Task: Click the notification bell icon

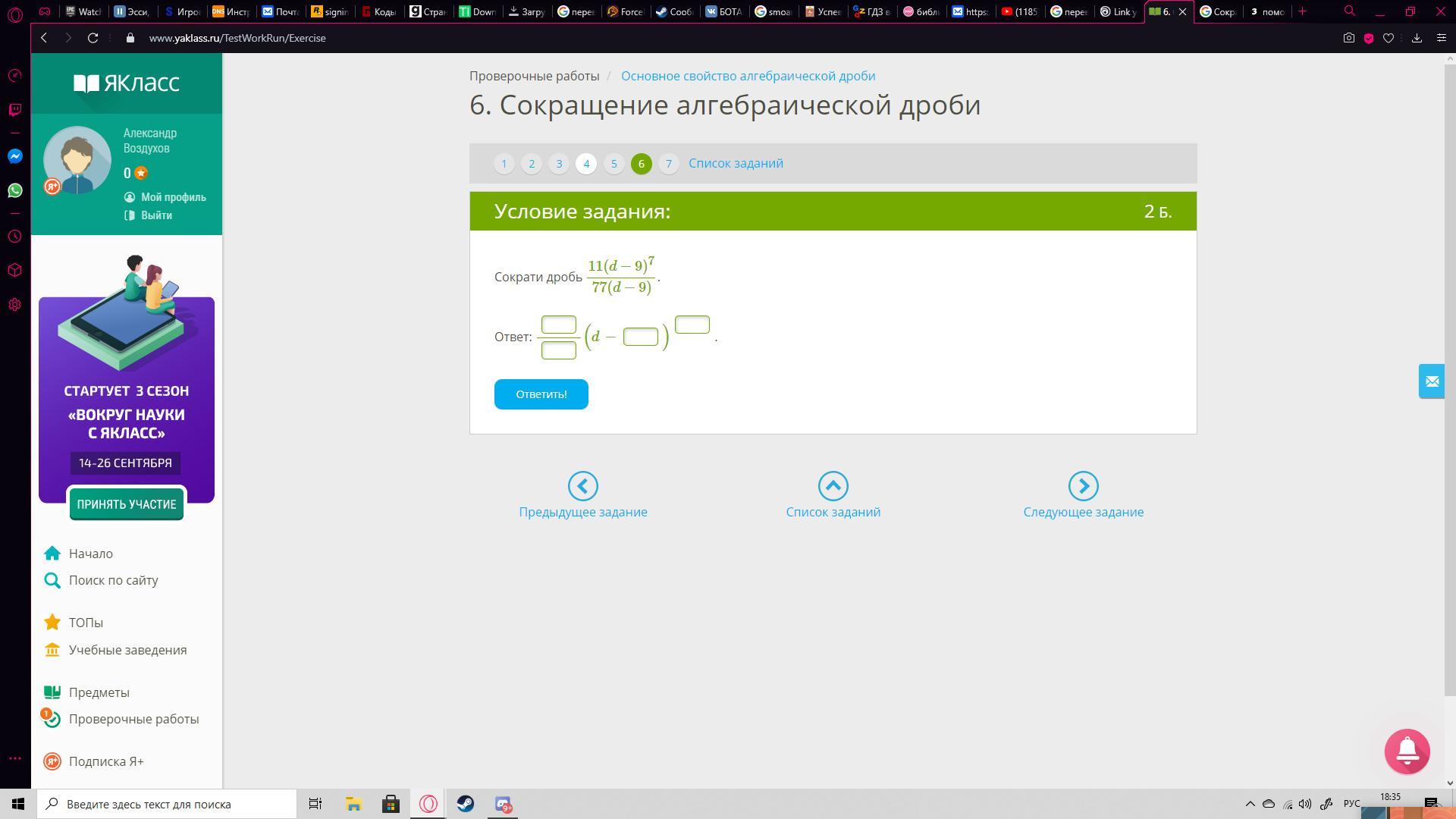Action: (1407, 751)
